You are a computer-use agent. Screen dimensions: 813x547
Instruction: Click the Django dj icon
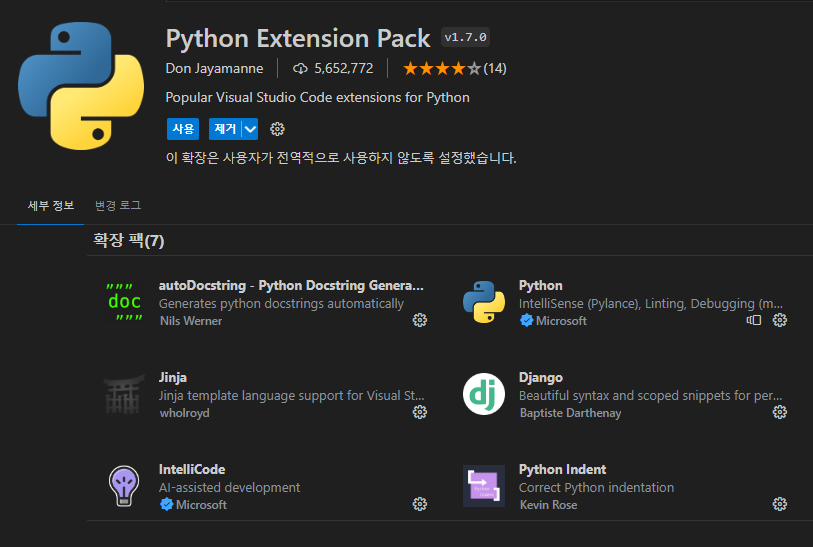click(x=484, y=394)
